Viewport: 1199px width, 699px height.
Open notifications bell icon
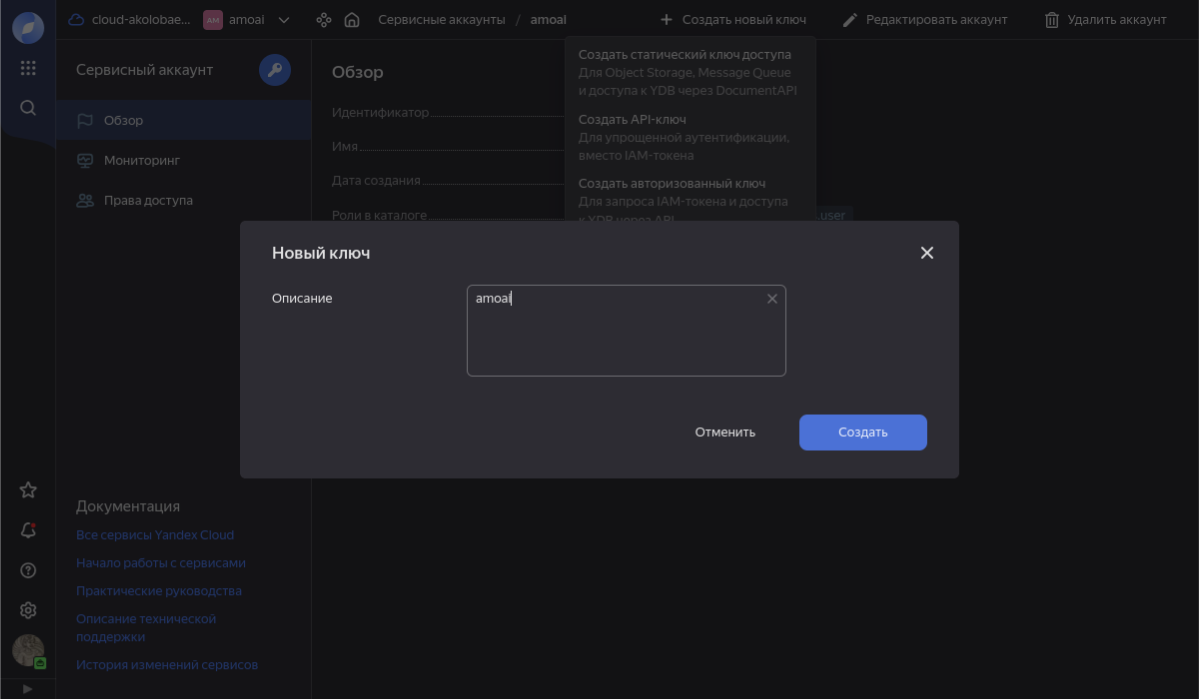[28, 530]
